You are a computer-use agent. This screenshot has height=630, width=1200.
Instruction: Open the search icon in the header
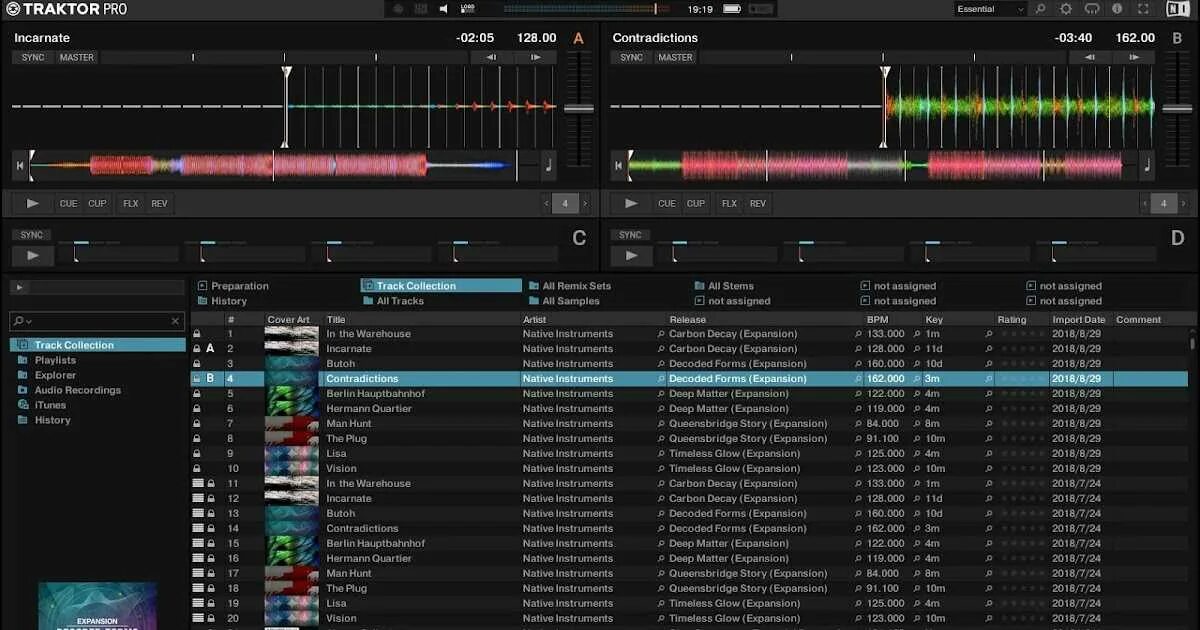(1040, 9)
